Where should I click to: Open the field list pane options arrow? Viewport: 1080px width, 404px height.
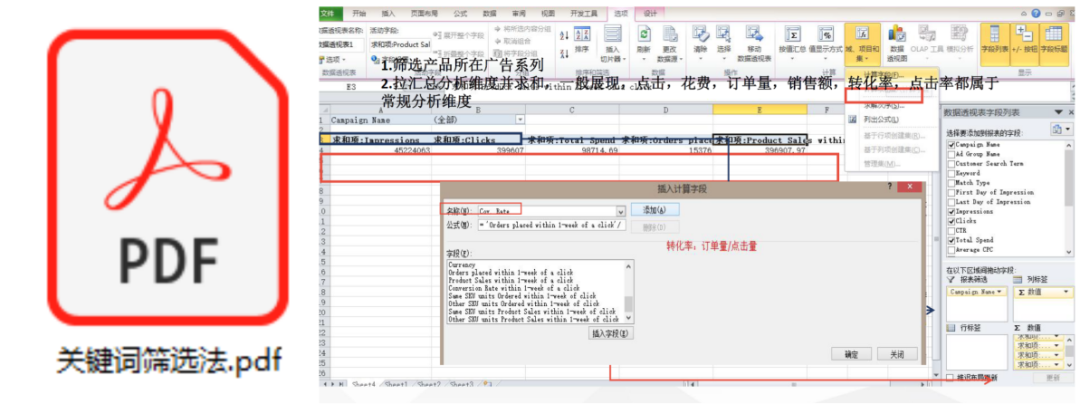[x=1058, y=112]
